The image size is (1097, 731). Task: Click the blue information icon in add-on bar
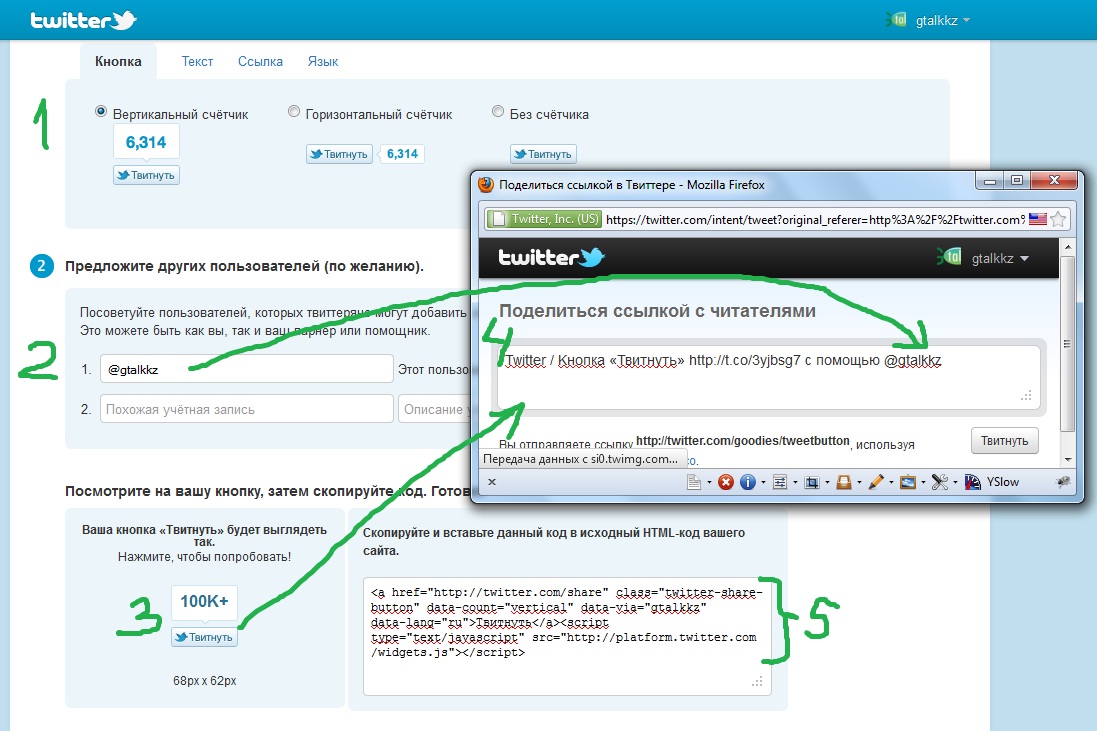tap(748, 482)
